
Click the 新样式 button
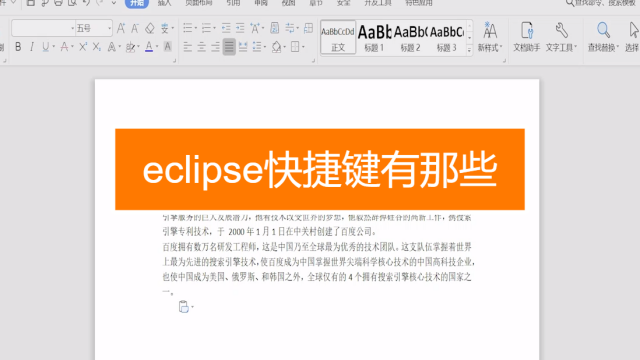click(489, 37)
